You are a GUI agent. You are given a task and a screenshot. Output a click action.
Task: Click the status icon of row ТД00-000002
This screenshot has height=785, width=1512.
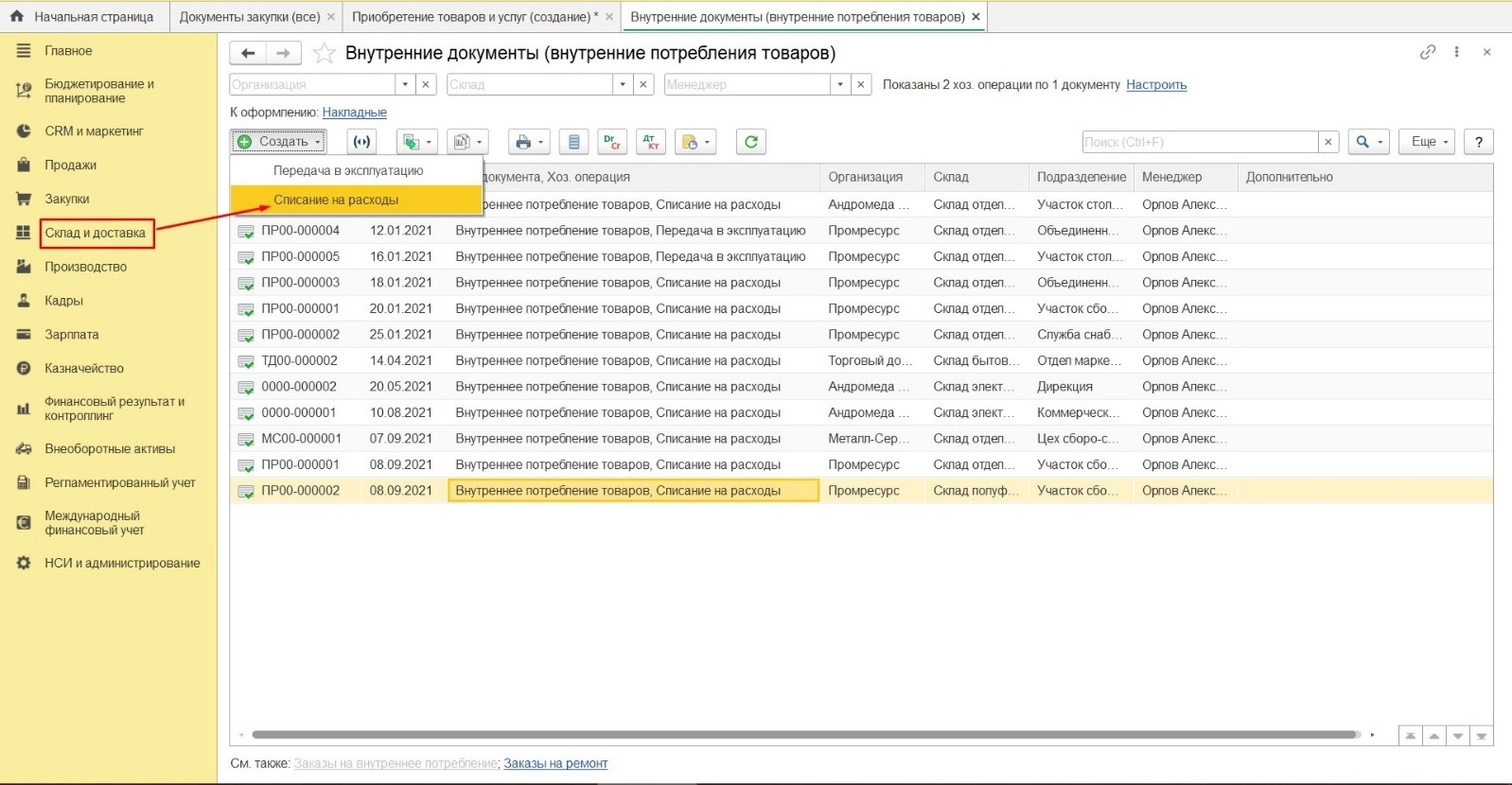coord(246,361)
